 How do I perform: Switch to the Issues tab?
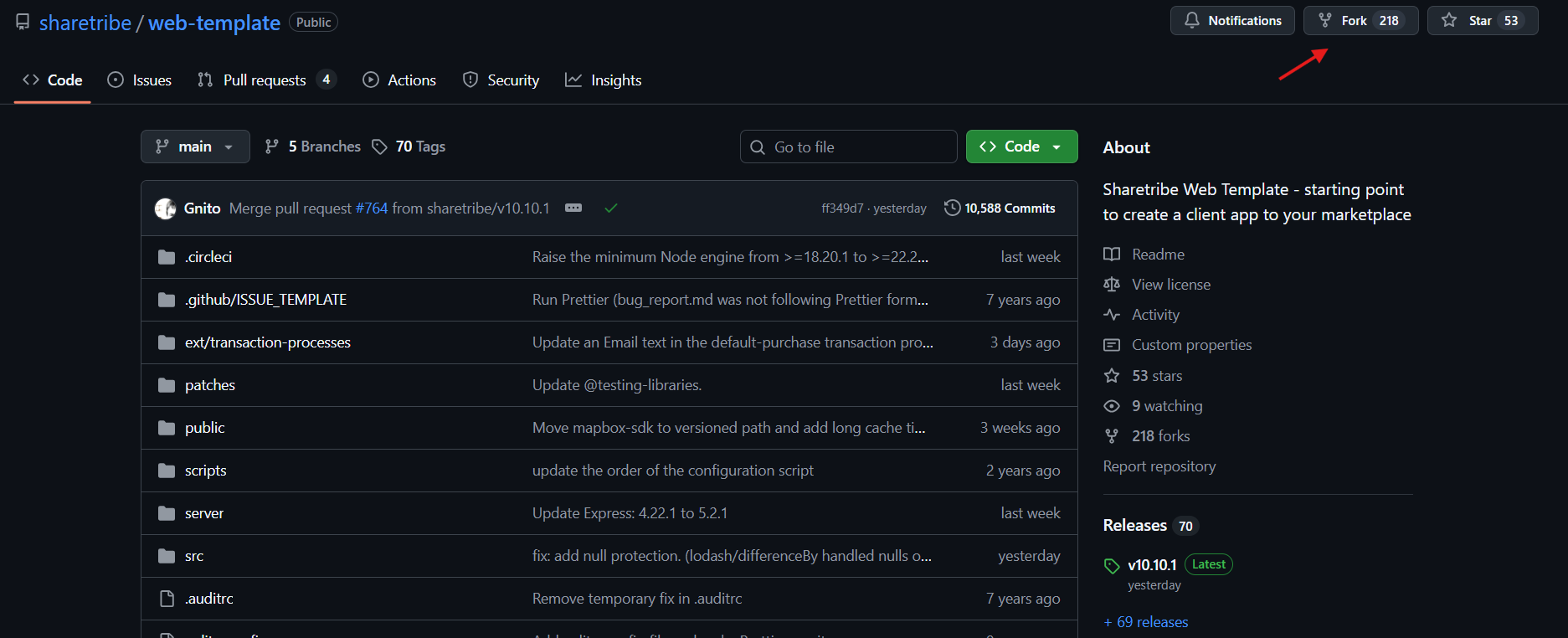coord(140,80)
